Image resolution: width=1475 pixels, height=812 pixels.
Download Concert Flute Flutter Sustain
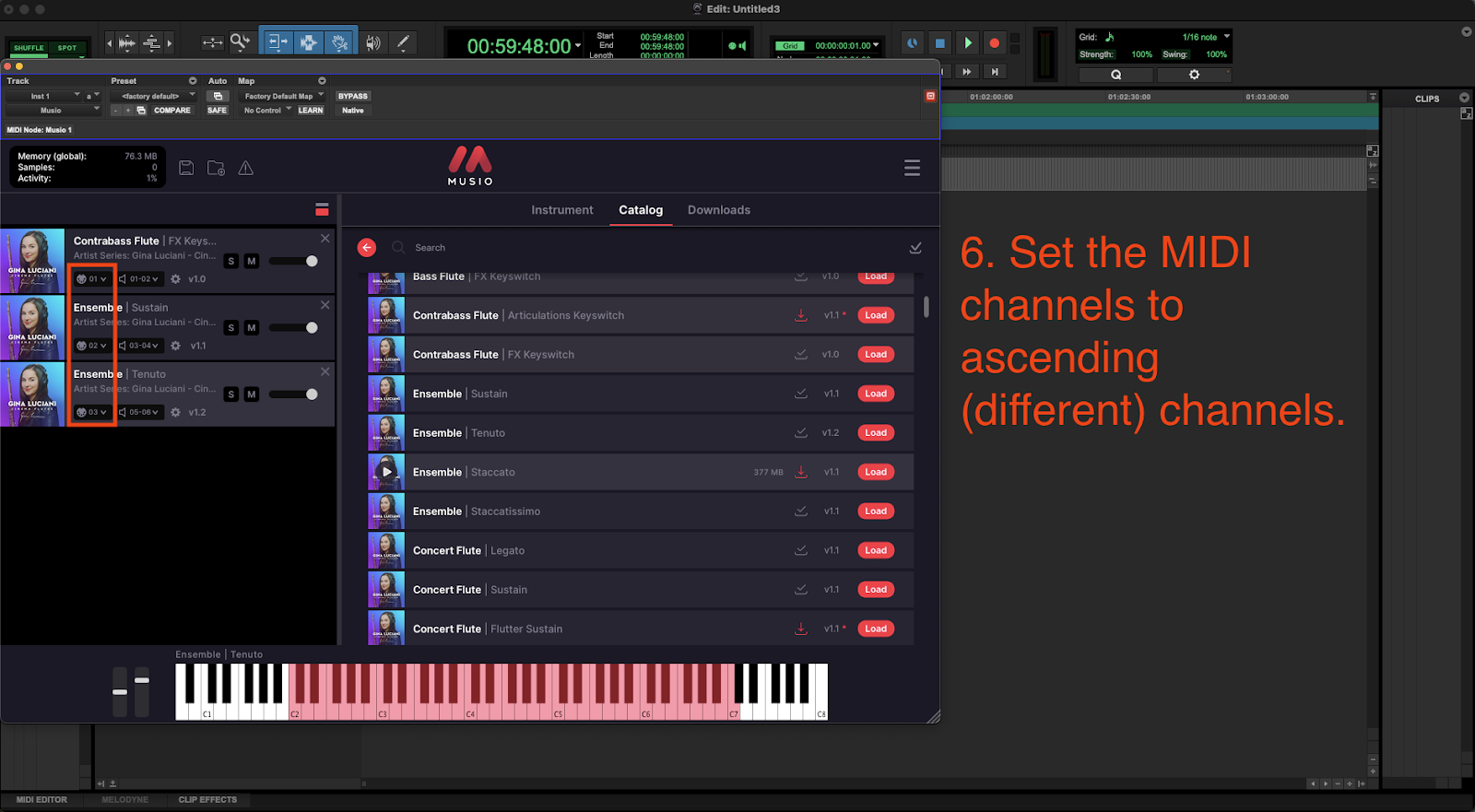(x=801, y=629)
